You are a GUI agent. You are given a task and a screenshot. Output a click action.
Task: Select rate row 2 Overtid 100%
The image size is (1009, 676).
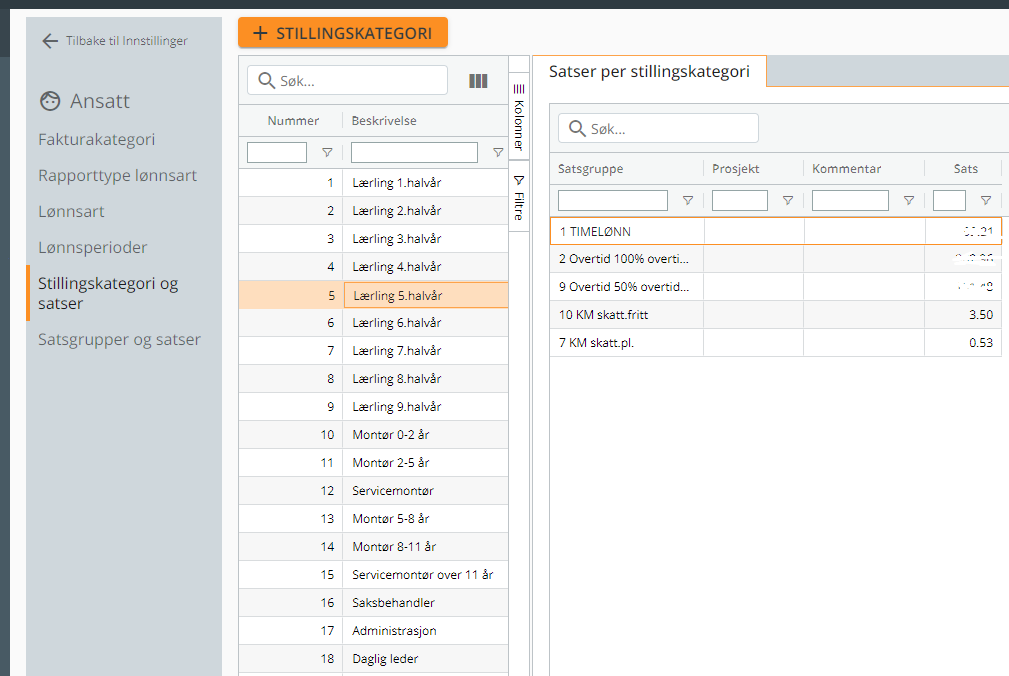776,259
